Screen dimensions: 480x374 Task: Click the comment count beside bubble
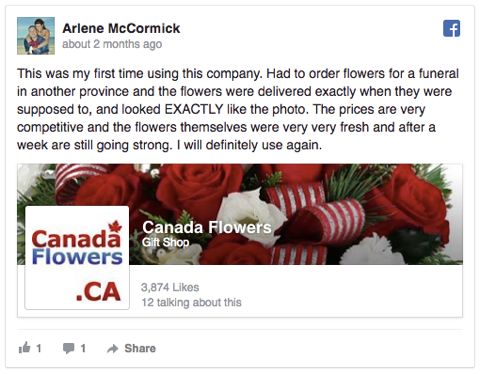(x=83, y=349)
